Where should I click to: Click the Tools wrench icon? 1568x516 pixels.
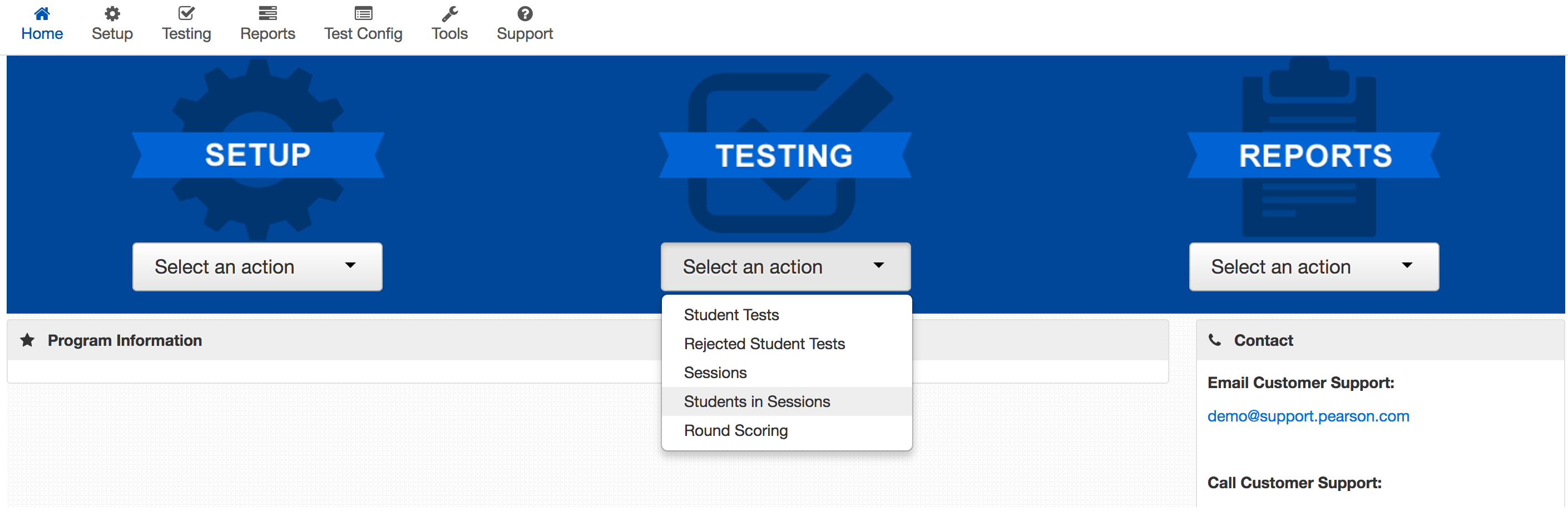tap(449, 13)
